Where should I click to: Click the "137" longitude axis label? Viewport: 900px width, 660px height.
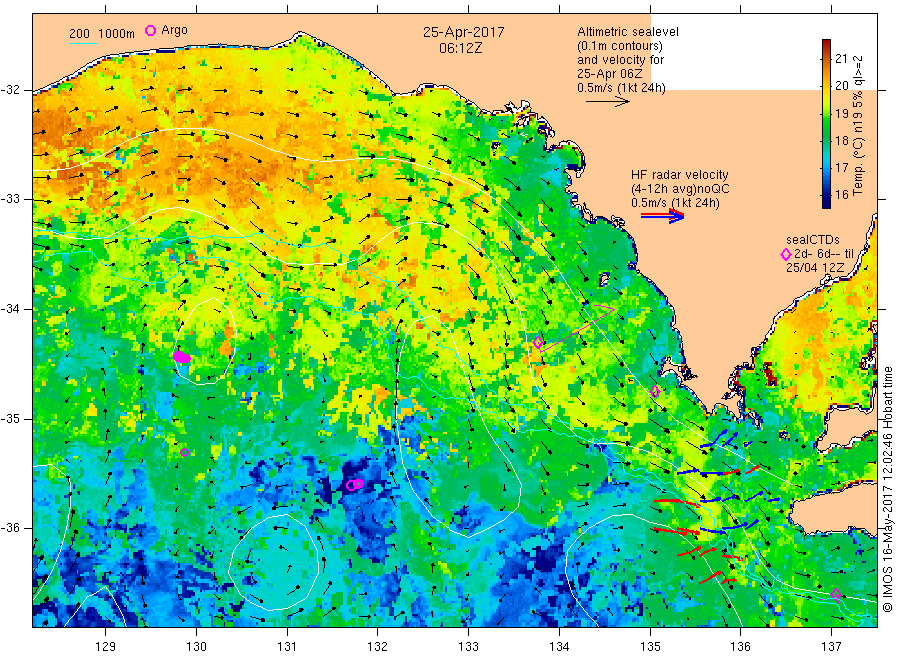[831, 647]
